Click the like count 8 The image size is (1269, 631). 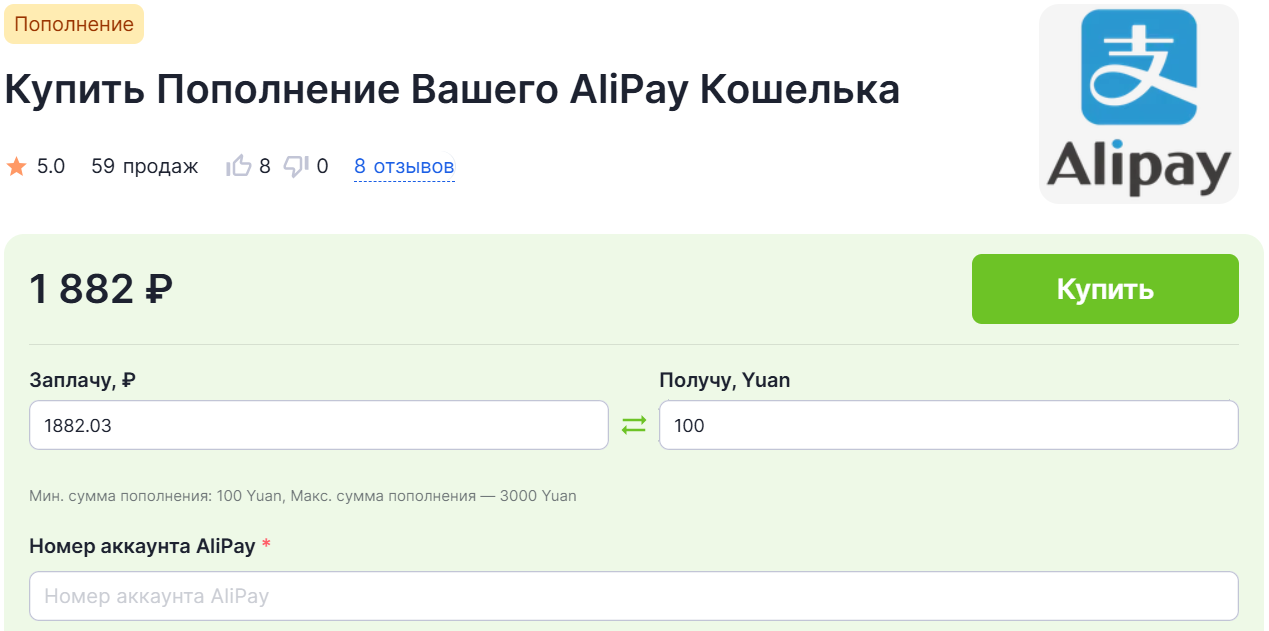(265, 166)
